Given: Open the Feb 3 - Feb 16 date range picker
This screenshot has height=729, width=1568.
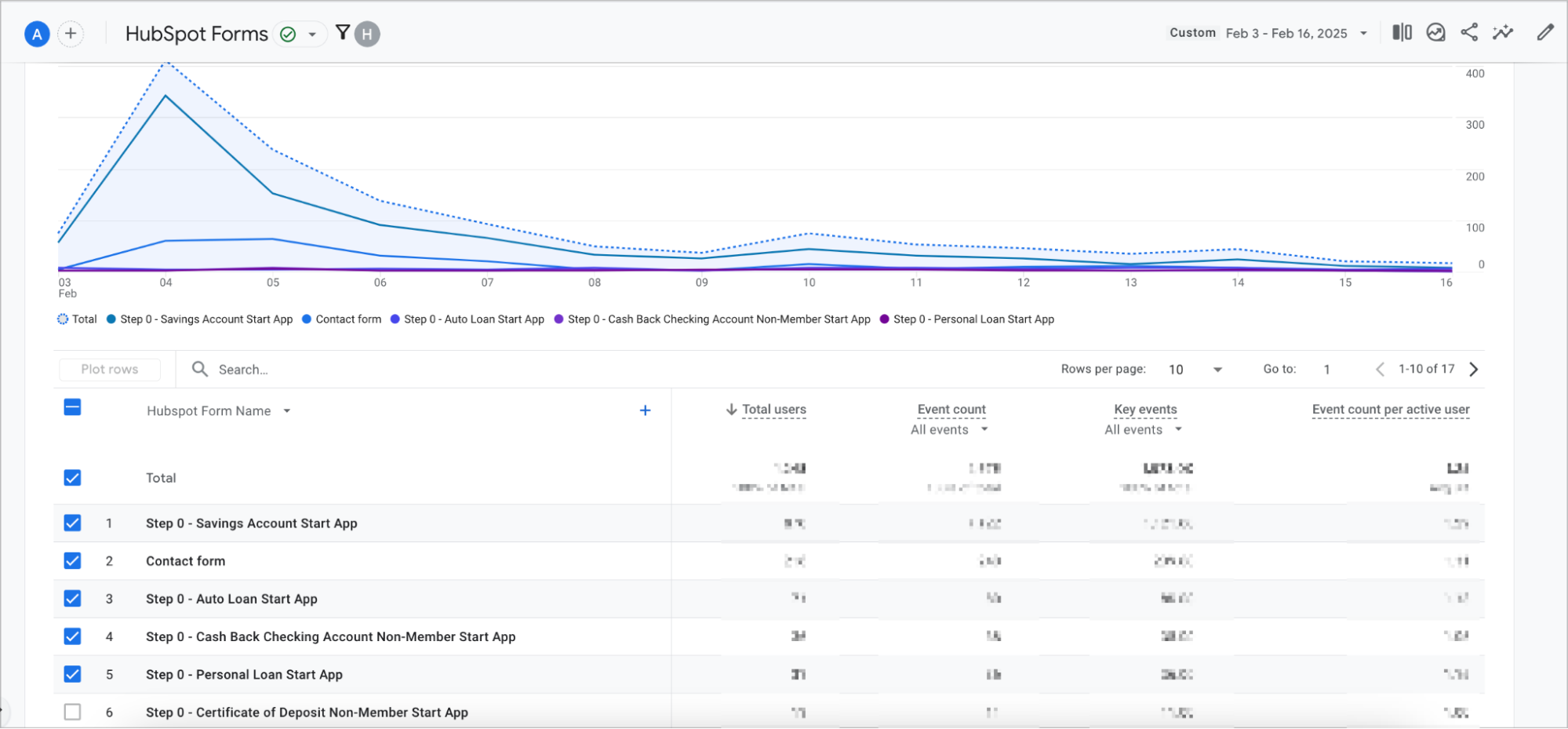Looking at the screenshot, I should click(x=1297, y=33).
